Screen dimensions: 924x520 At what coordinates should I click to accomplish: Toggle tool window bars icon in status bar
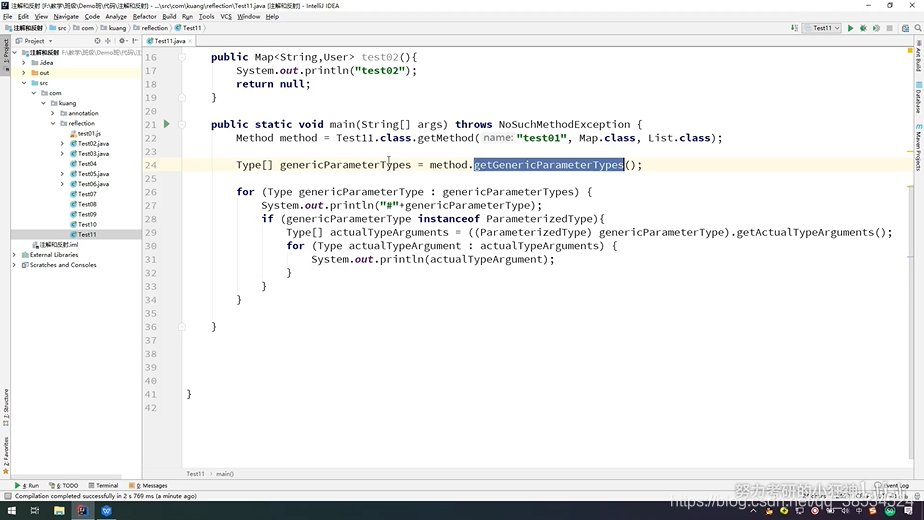pyautogui.click(x=7, y=496)
